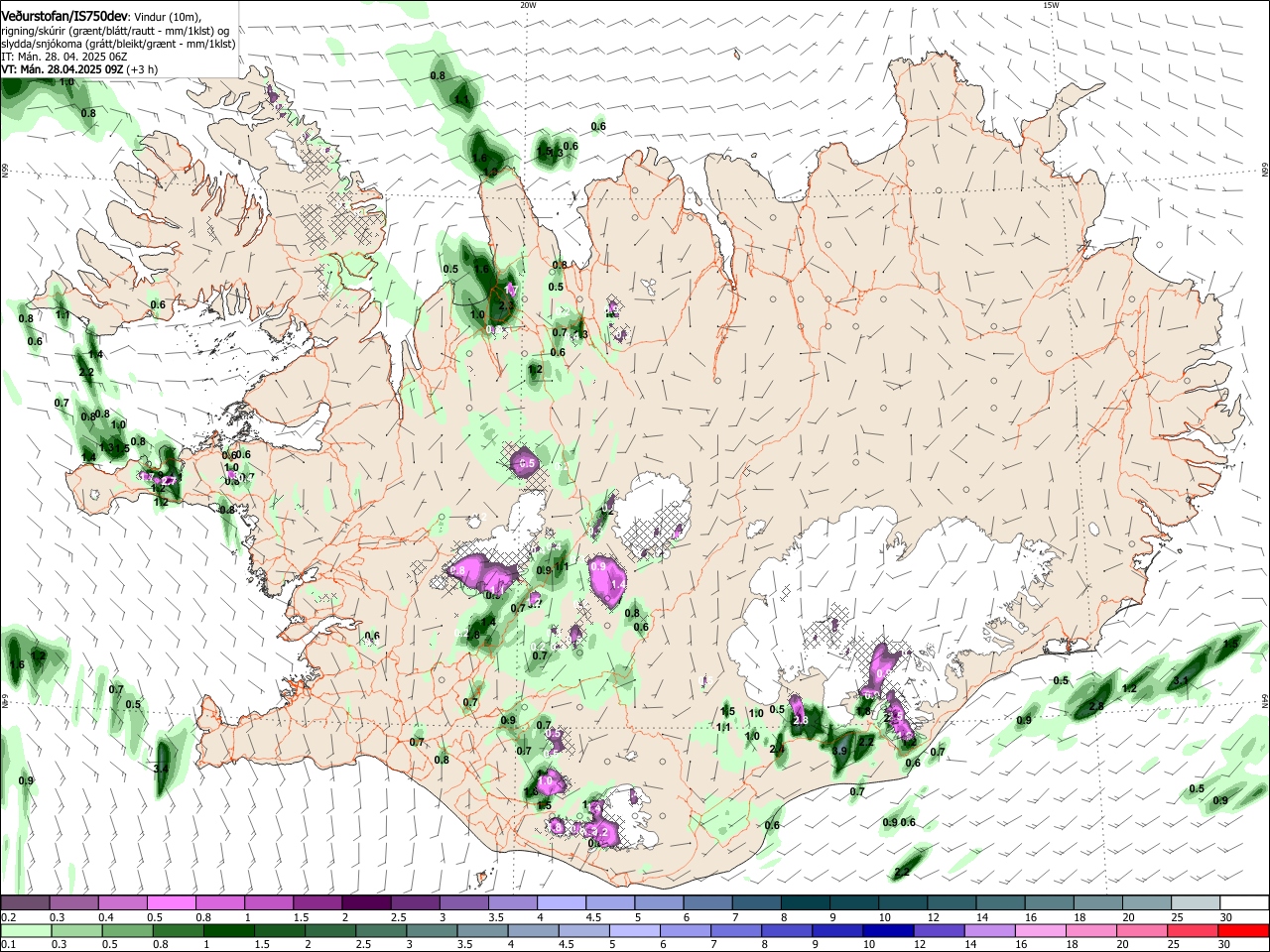Click the '30' label under the rain legend row

coord(1224,944)
